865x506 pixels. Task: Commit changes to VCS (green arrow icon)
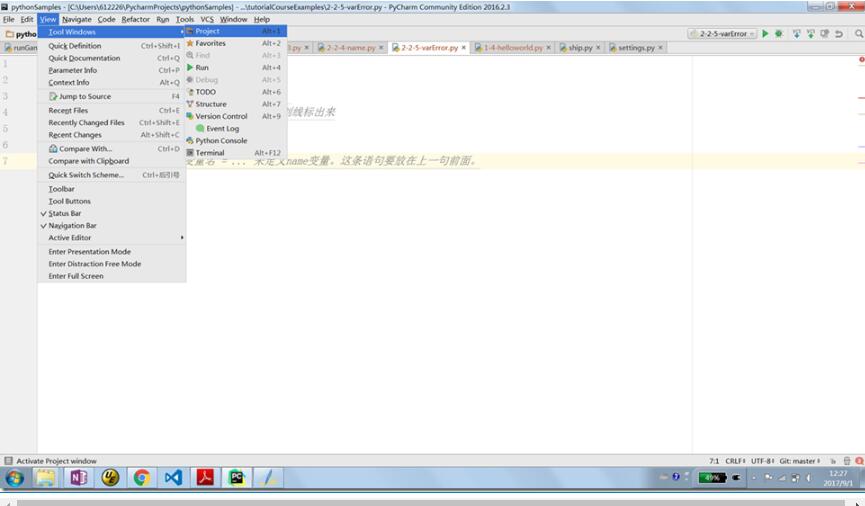(x=810, y=34)
